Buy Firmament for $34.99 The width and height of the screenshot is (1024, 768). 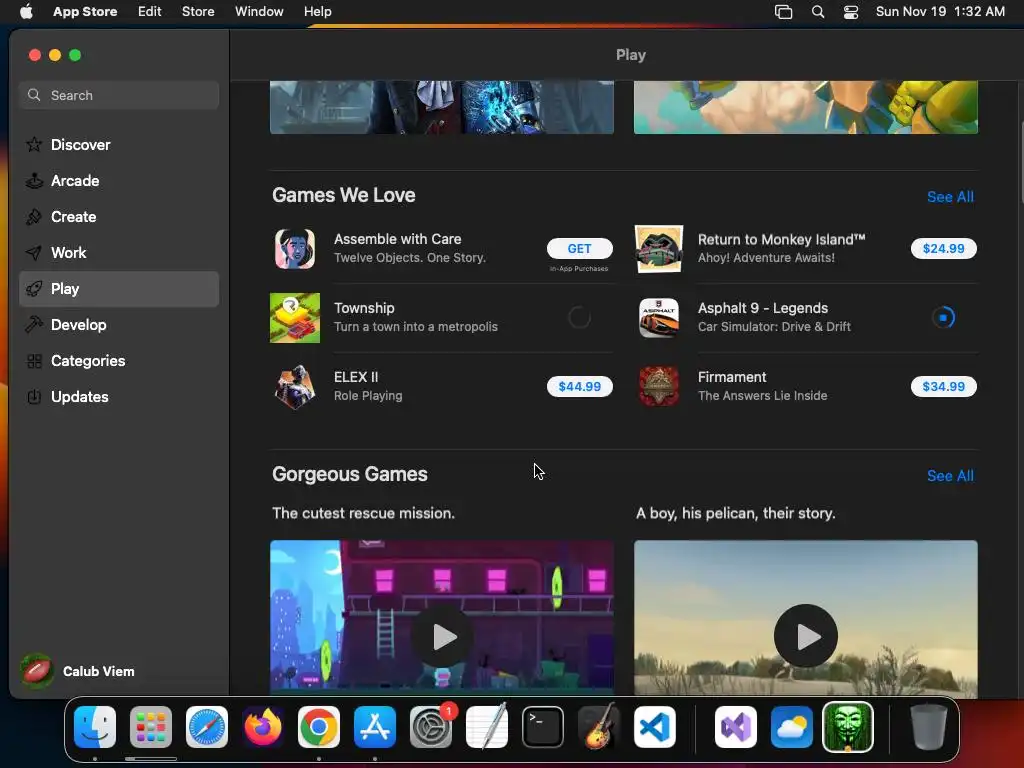(943, 387)
